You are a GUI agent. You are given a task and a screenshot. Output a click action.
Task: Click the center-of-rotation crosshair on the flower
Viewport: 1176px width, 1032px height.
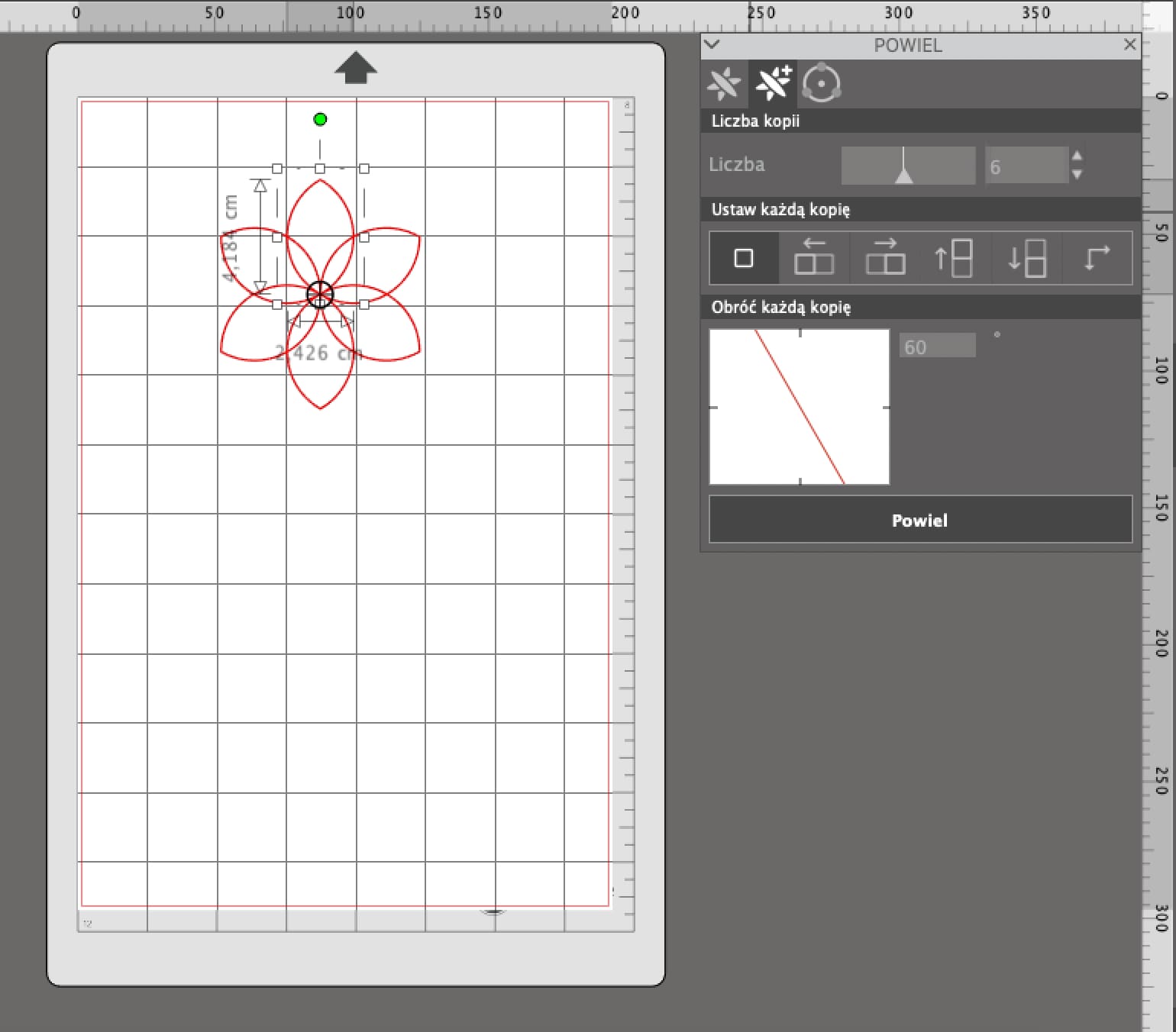[x=320, y=295]
